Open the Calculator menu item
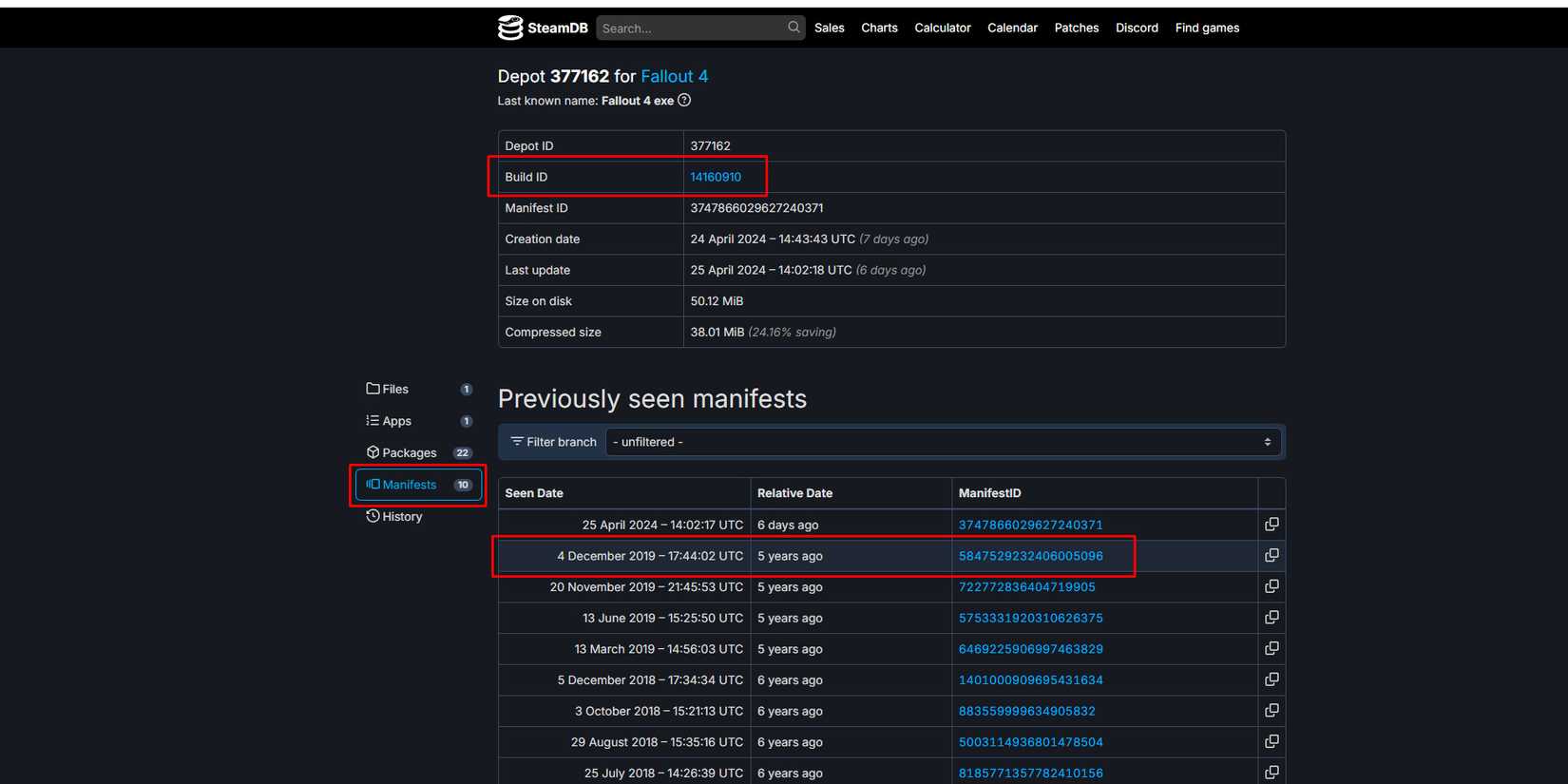The image size is (1568, 784). [x=943, y=28]
